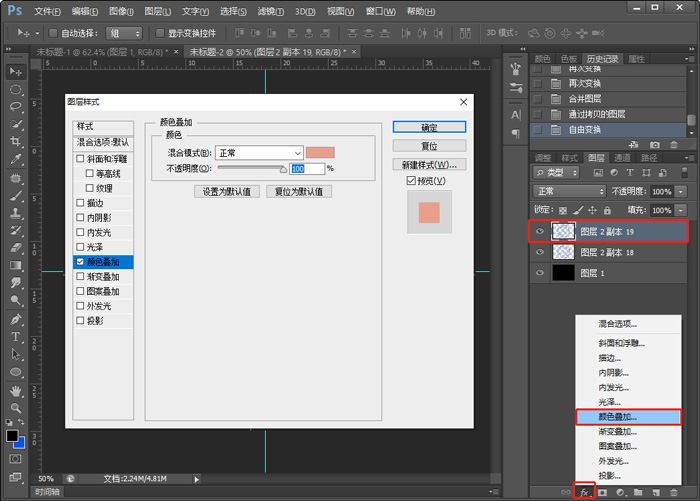This screenshot has width=700, height=501.
Task: Click 设置为默认值 button
Action: (227, 192)
